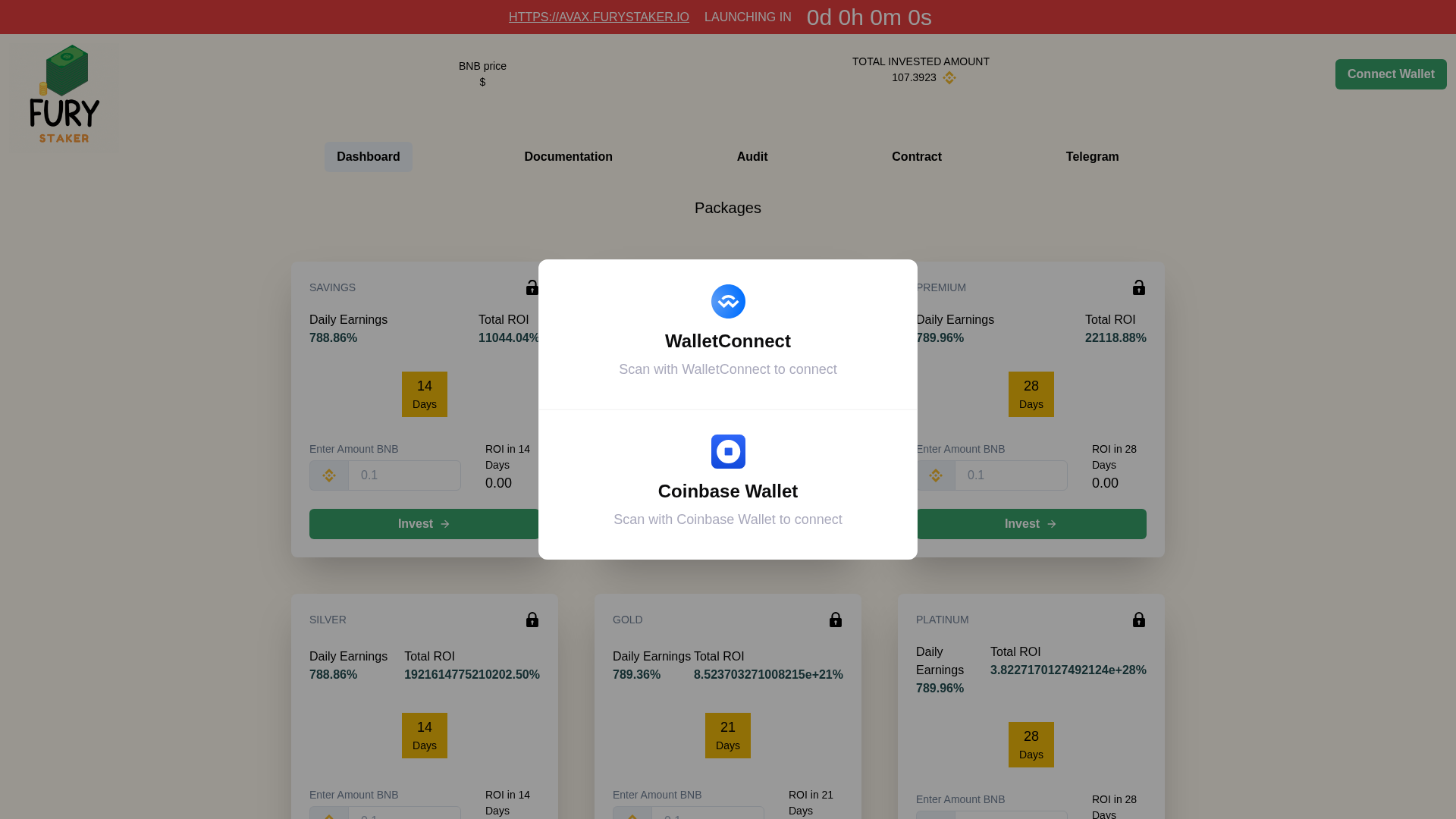Screen dimensions: 1456x819
Task: Select the WalletConnect logo icon
Action: click(x=728, y=301)
